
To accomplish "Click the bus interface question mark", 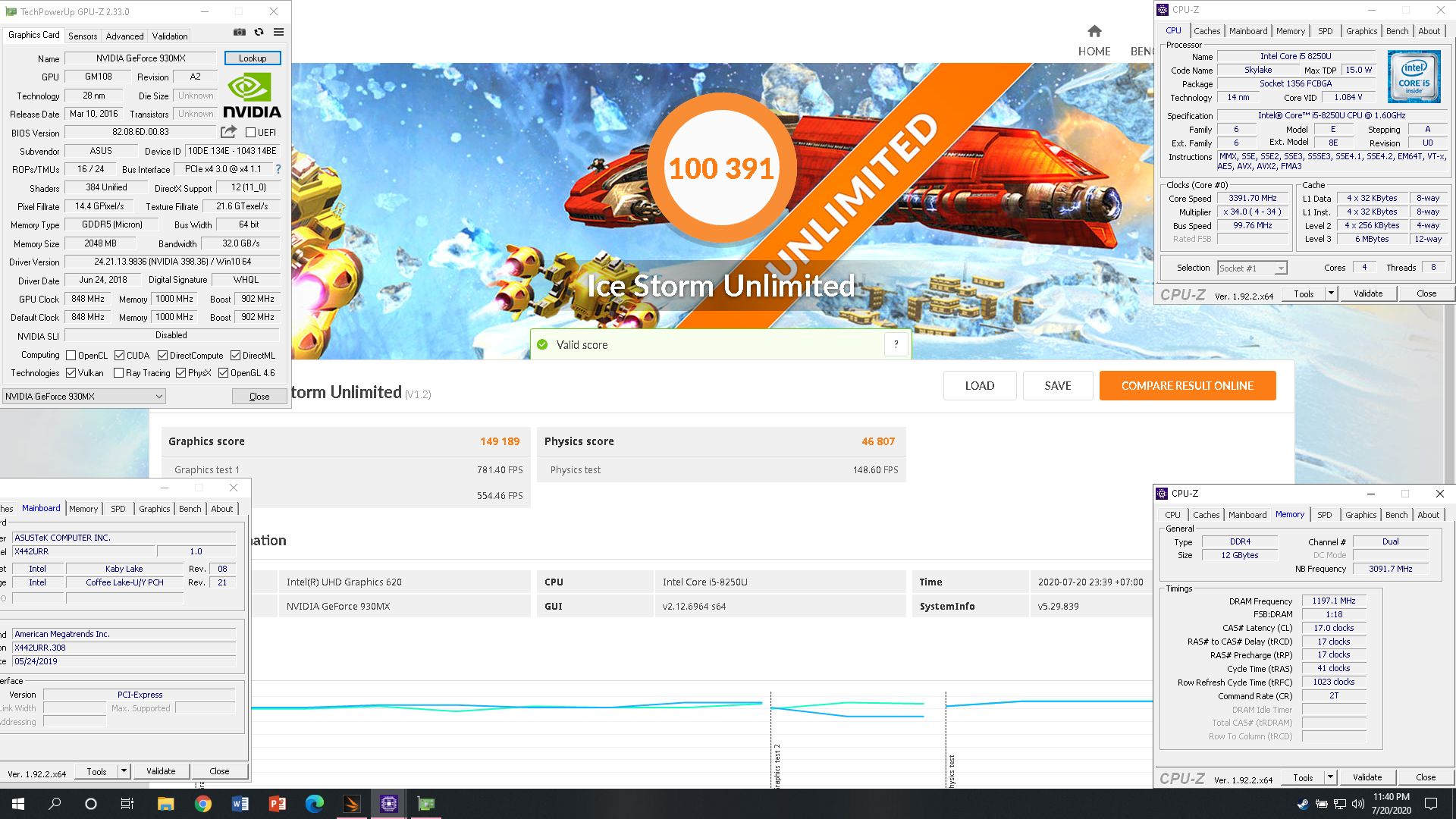I will pyautogui.click(x=278, y=169).
